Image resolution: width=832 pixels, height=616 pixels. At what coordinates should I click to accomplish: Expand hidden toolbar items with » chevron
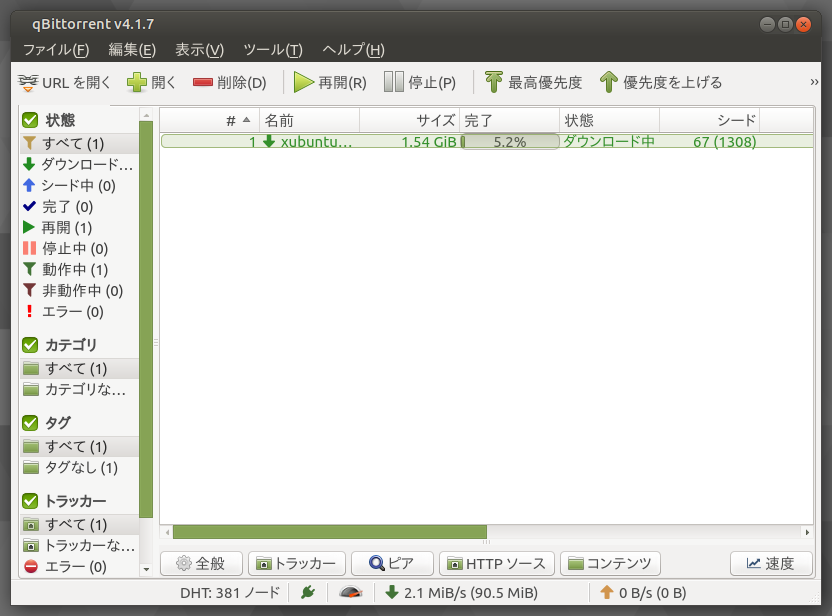[814, 82]
